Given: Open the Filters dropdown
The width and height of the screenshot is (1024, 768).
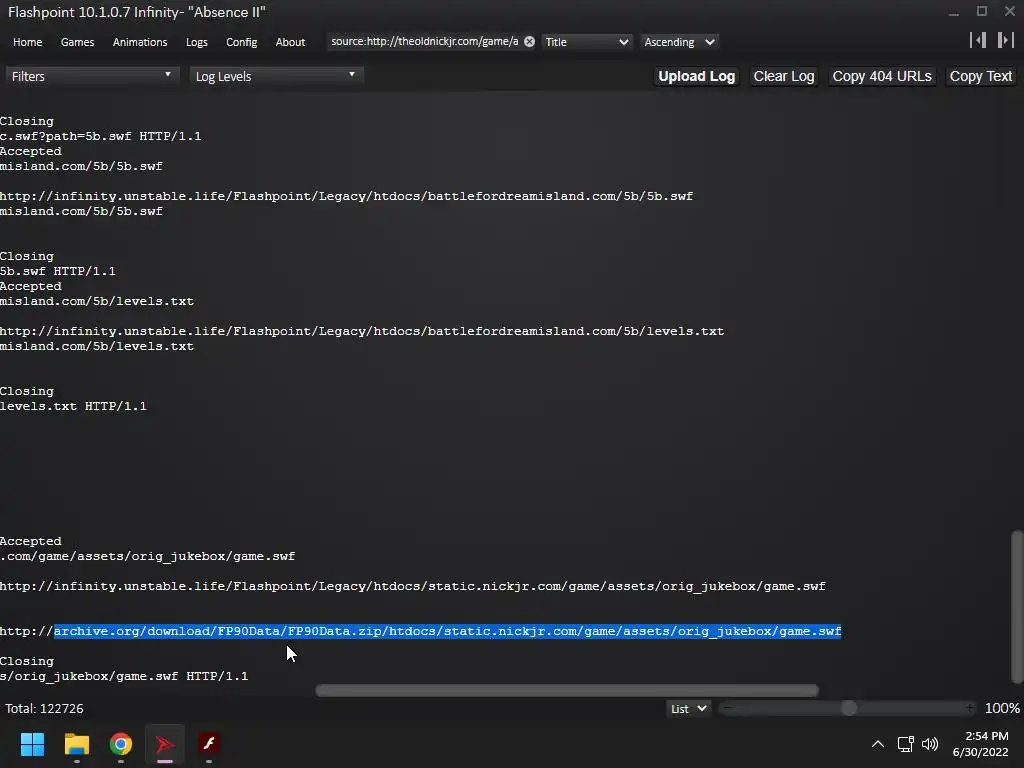Looking at the screenshot, I should click(x=91, y=76).
